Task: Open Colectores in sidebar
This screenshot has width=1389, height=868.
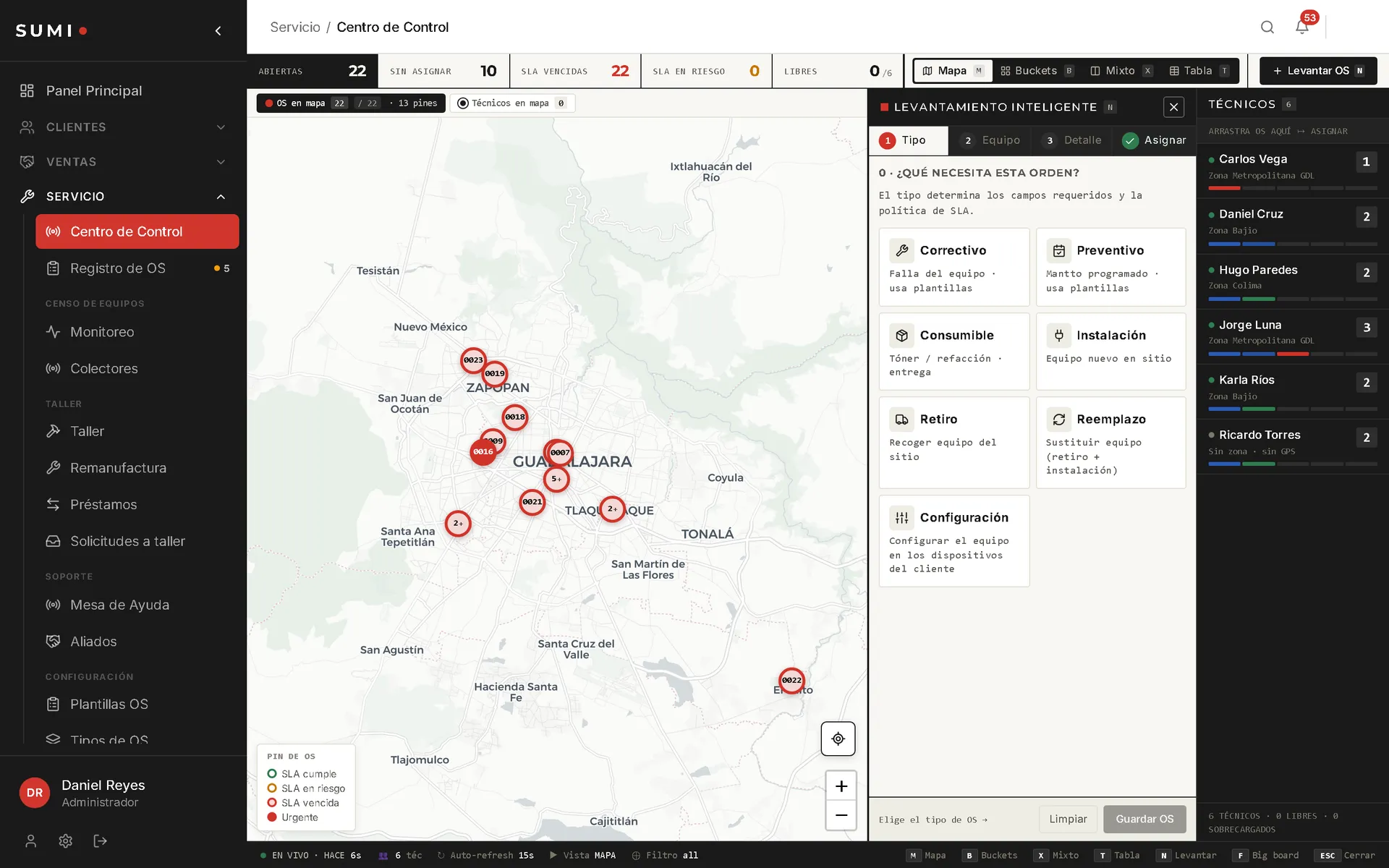Action: (x=137, y=368)
